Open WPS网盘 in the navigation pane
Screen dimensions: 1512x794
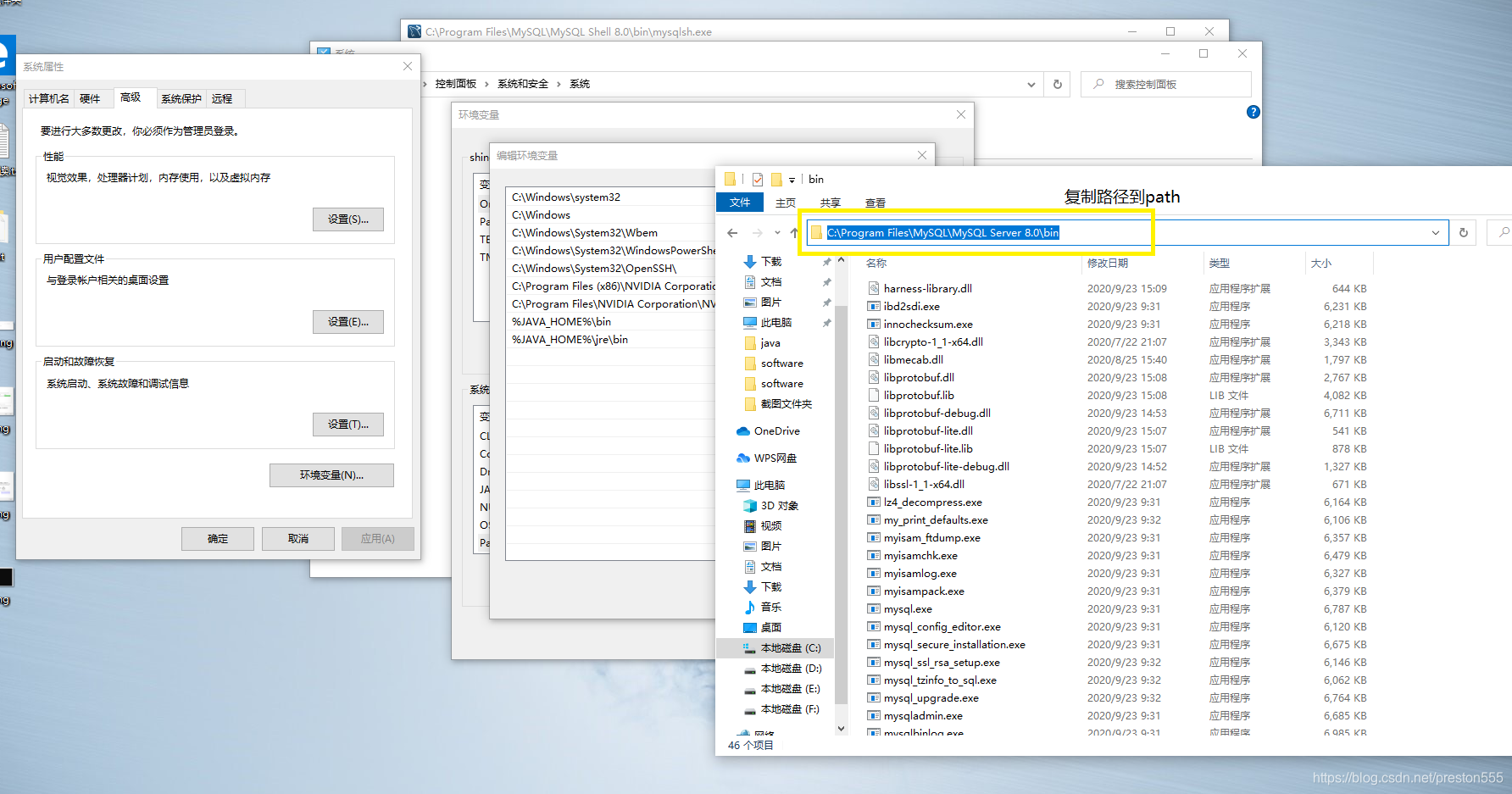pos(767,458)
